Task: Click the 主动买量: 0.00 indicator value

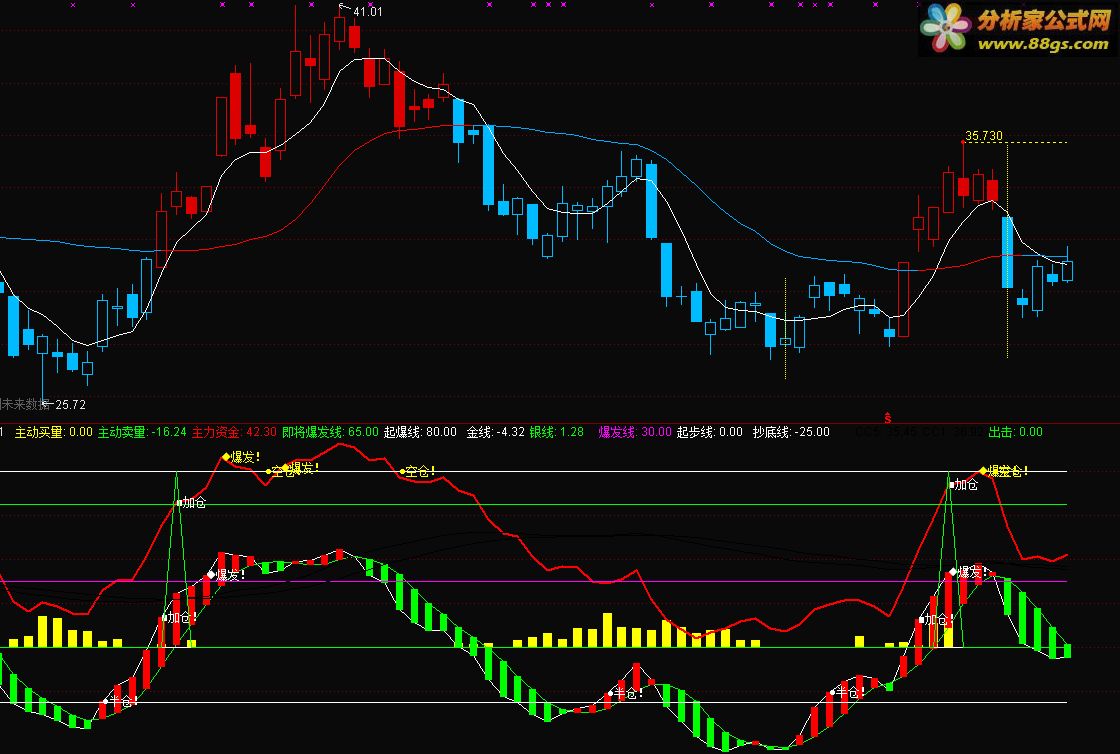Action: click(54, 432)
